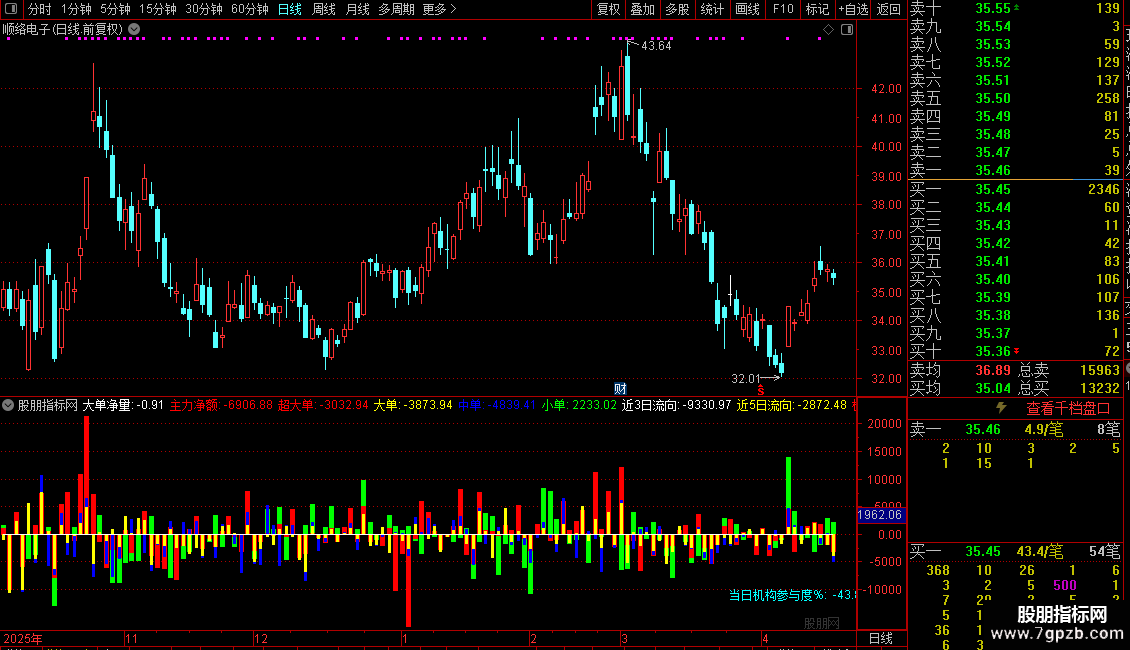The height and width of the screenshot is (650, 1130).
Task: Select the 卖五 35.50 ask row
Action: click(x=1015, y=98)
